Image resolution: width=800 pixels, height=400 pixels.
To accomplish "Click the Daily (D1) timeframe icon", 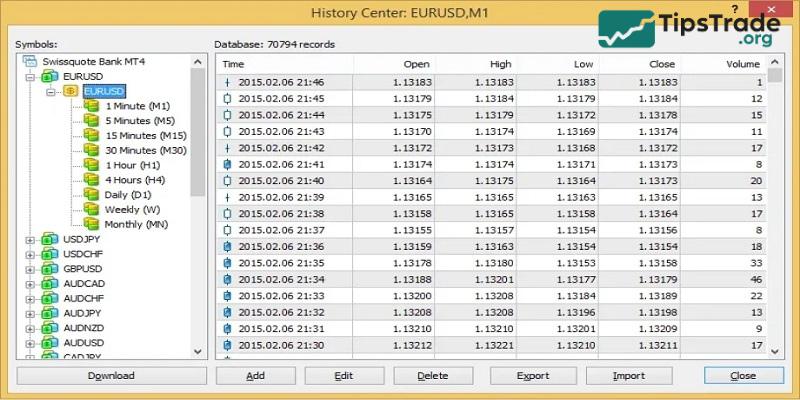I will tap(92, 195).
